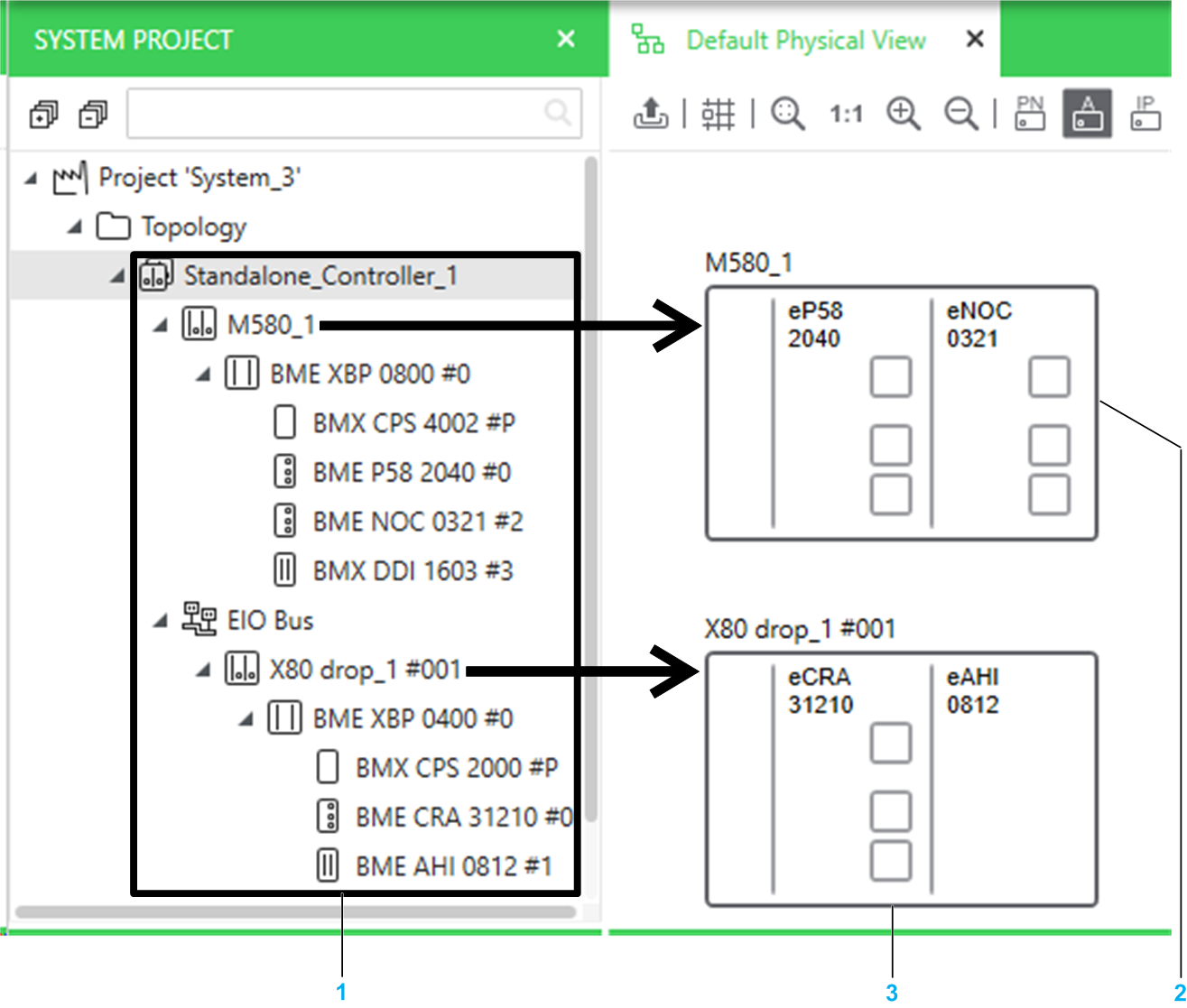Click the eCRA 31210 module in X80 drop
Viewport: 1187px width, 1008px height.
[x=852, y=780]
